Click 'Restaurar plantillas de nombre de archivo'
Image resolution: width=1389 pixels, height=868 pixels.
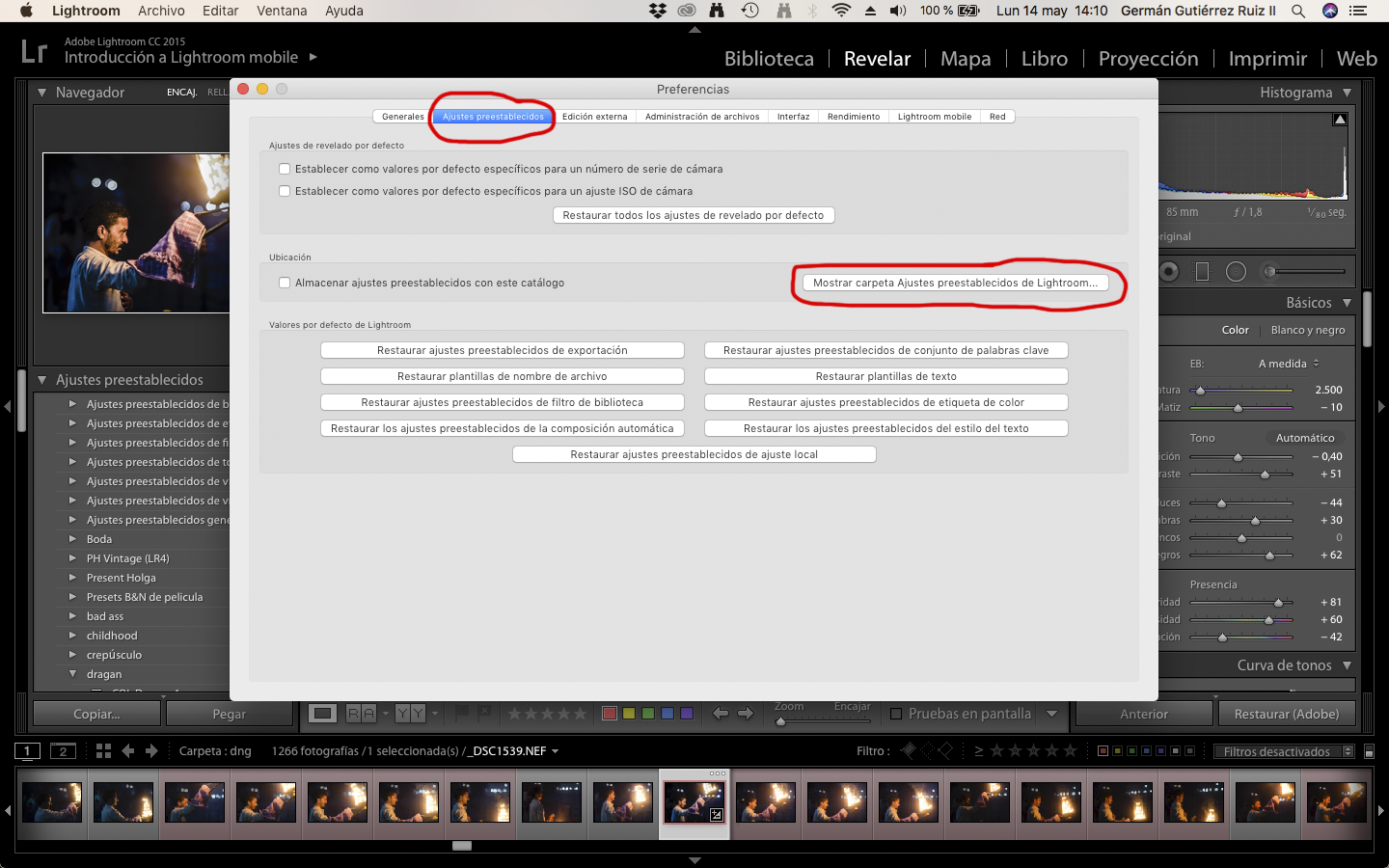tap(502, 376)
